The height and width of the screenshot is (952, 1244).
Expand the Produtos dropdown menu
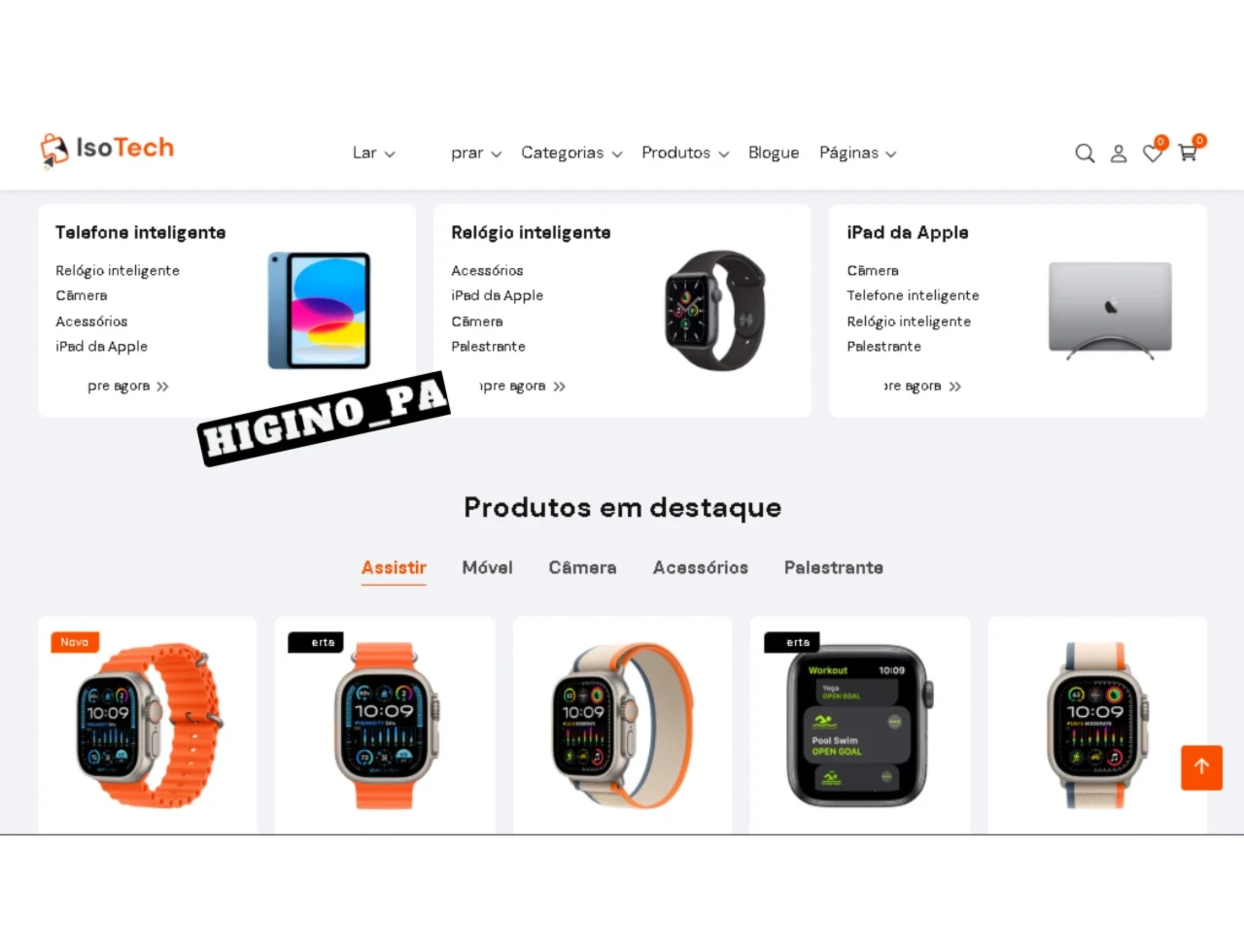coord(685,153)
